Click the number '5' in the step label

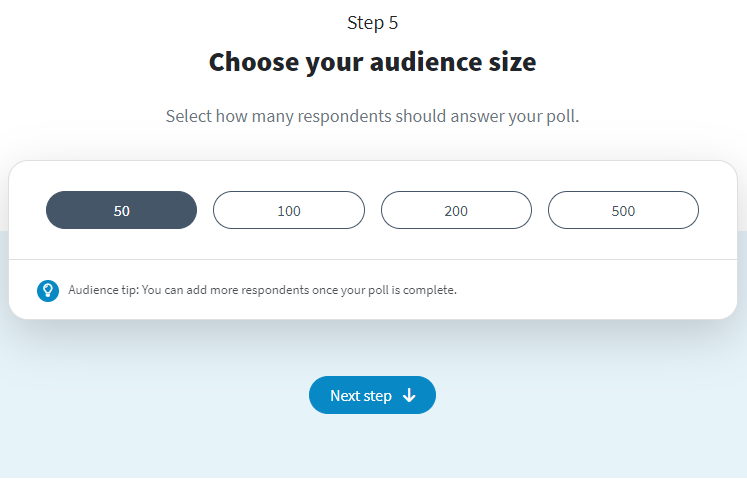pos(393,23)
